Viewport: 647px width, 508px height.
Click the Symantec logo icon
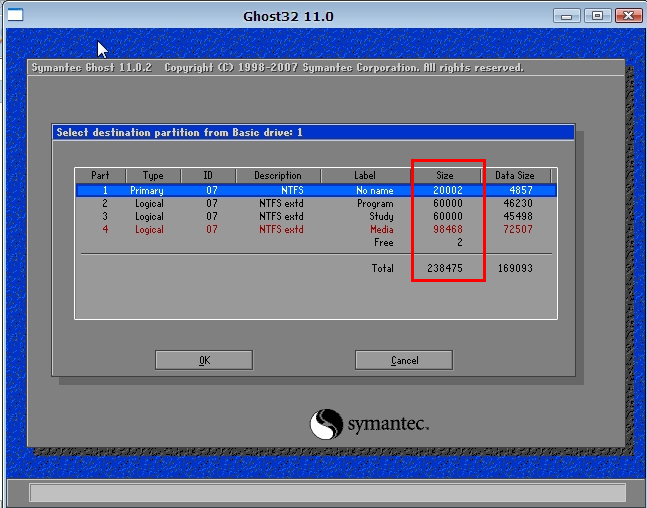(x=327, y=424)
